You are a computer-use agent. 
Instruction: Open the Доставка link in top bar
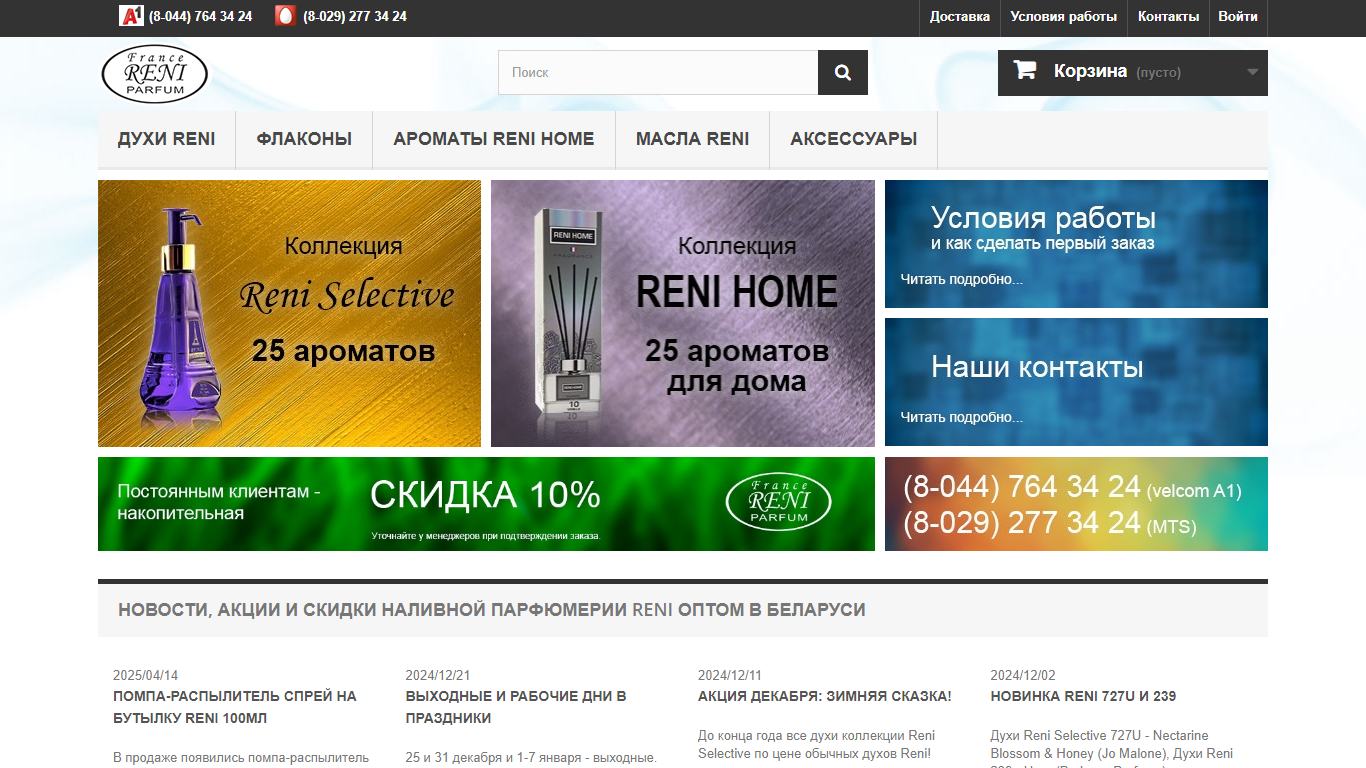tap(960, 17)
